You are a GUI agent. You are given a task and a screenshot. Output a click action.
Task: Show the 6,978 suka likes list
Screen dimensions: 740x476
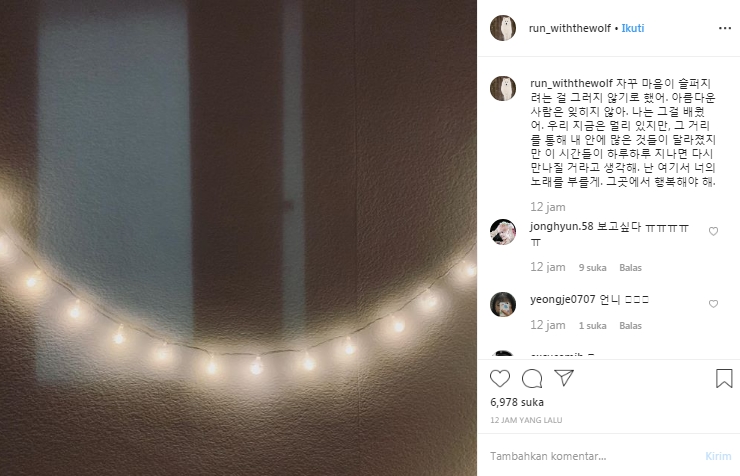pyautogui.click(x=517, y=402)
